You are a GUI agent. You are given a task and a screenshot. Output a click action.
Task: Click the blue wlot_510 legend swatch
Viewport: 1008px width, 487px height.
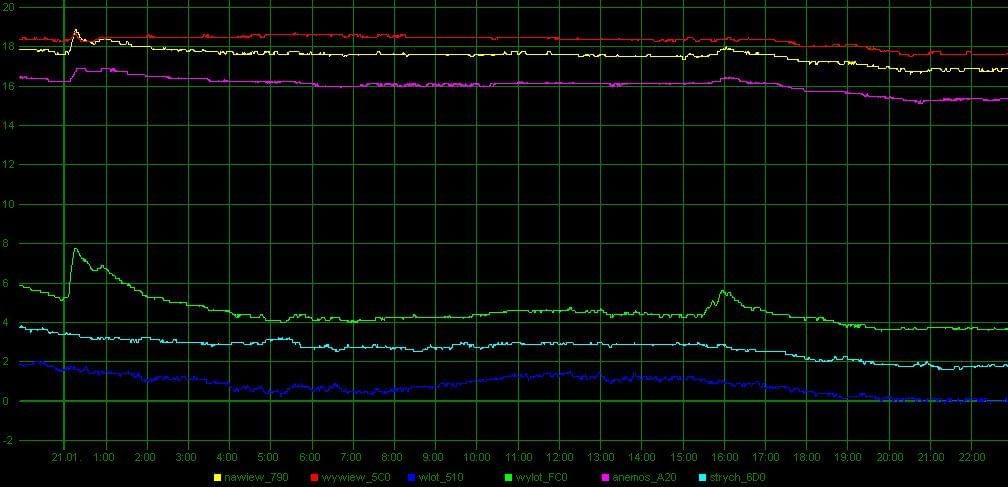412,478
